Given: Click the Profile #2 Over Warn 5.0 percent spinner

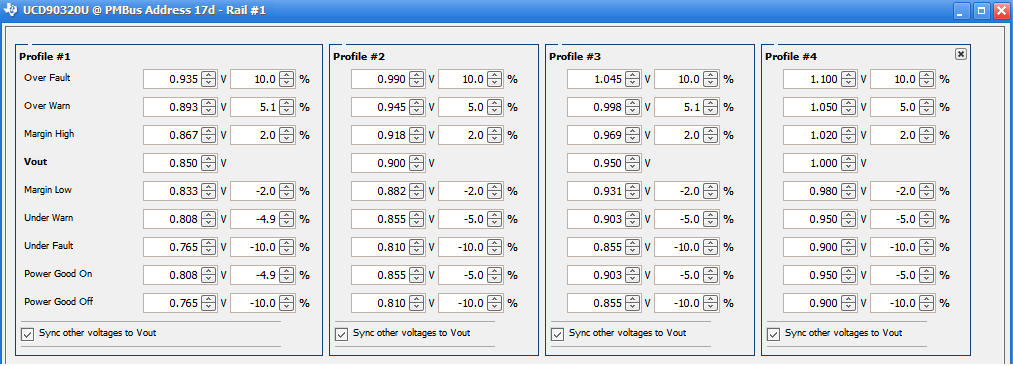Looking at the screenshot, I should 495,107.
